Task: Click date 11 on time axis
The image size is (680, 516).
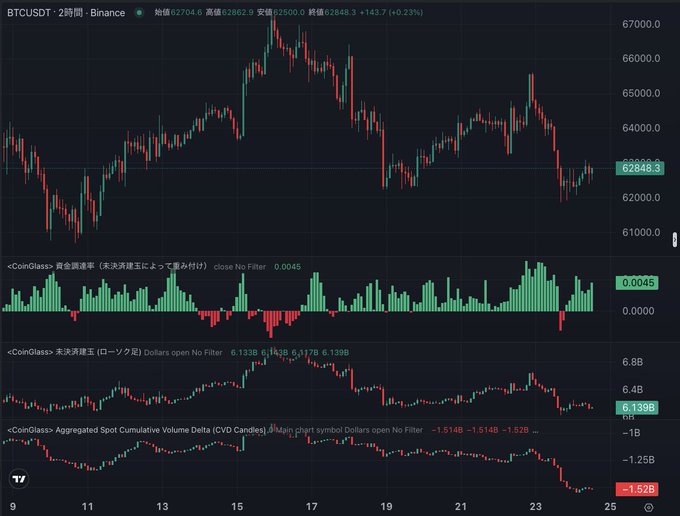Action: (x=87, y=506)
